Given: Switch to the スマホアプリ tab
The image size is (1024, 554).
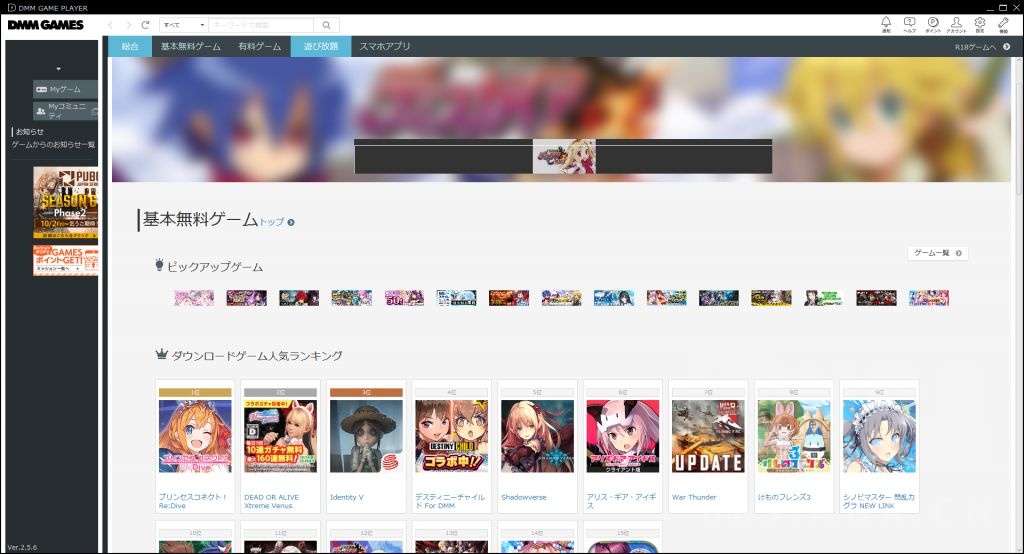Looking at the screenshot, I should pyautogui.click(x=385, y=46).
